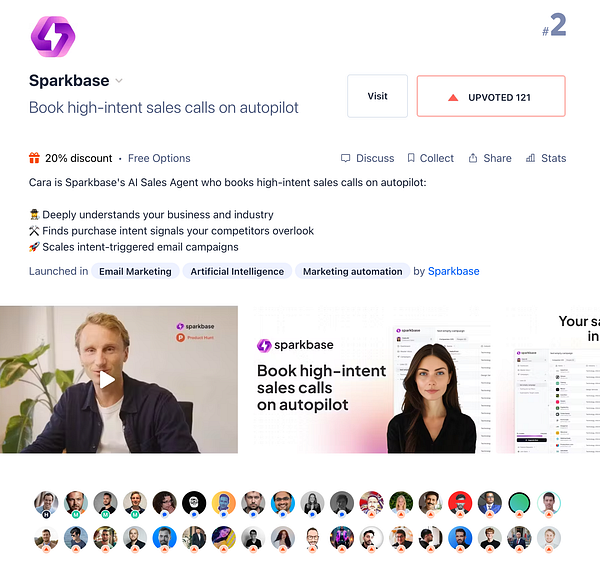Select the Marketing automation tag
600x567 pixels.
click(352, 271)
